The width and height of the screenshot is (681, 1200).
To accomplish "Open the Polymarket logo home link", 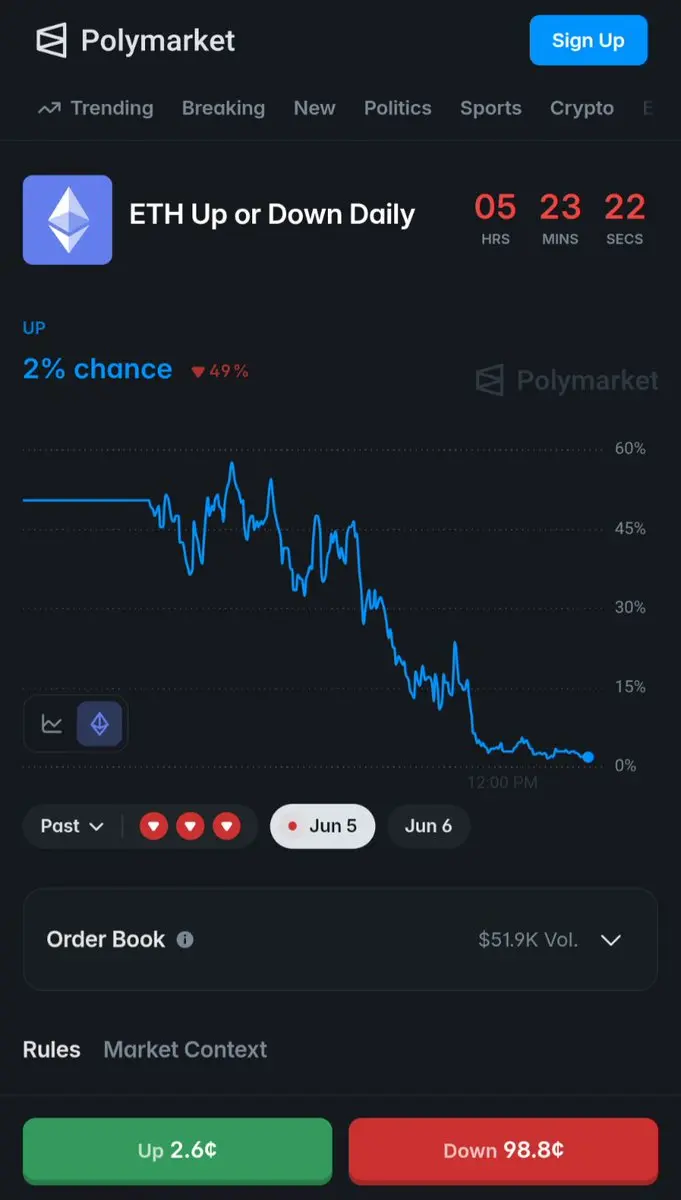I will 135,40.
